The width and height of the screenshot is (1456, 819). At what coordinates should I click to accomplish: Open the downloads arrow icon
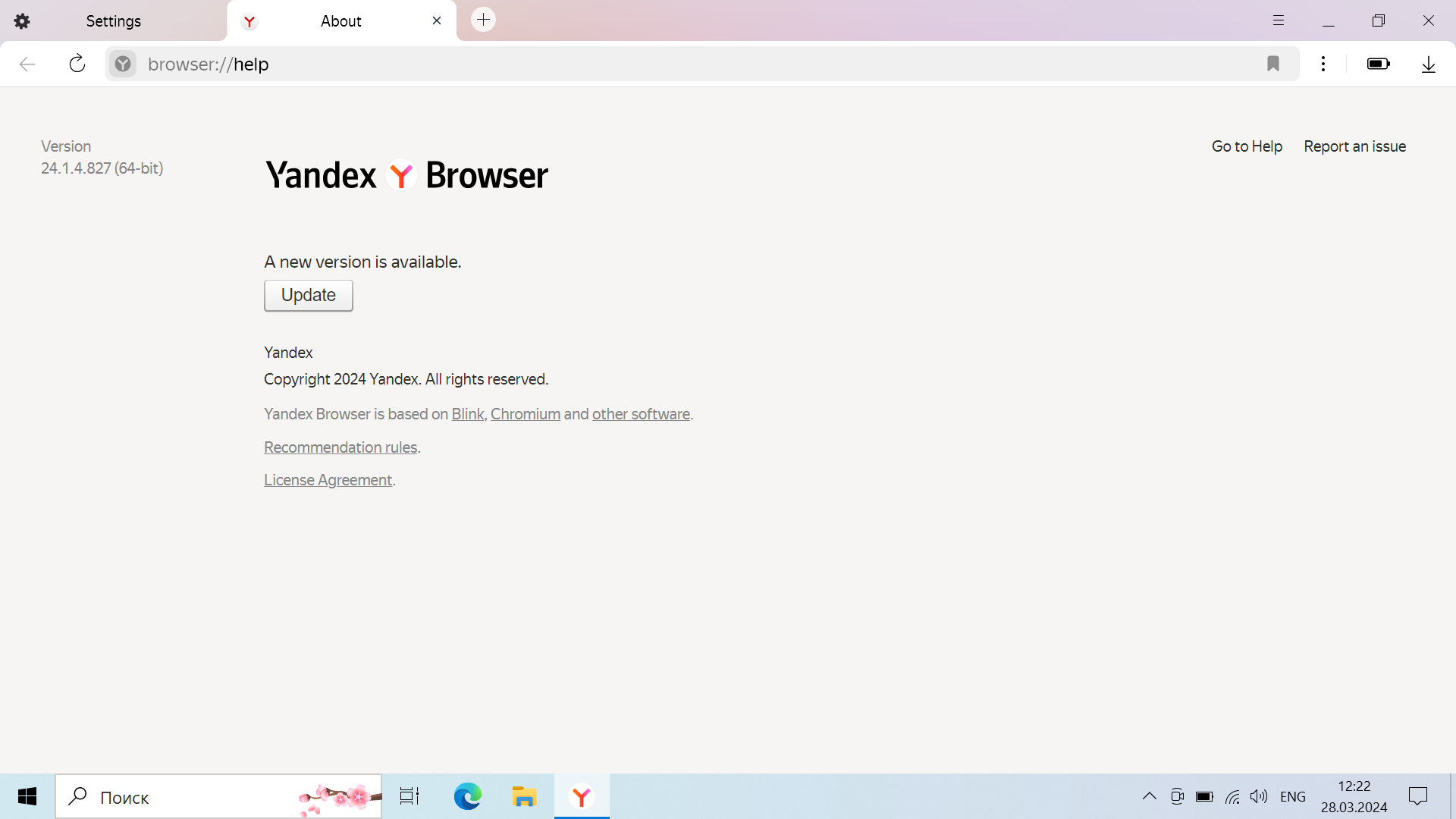(1429, 64)
